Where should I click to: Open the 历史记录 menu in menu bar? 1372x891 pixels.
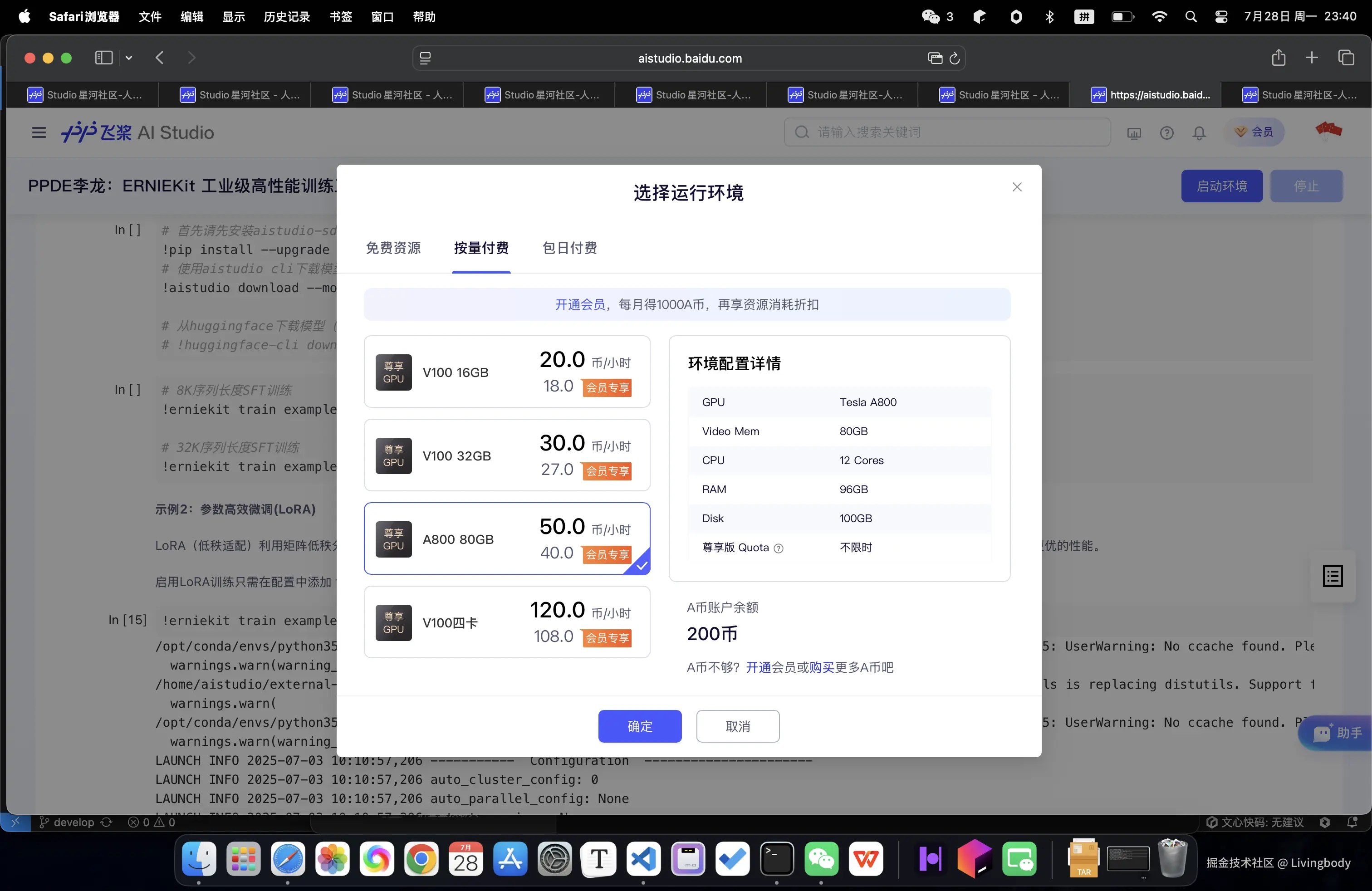(286, 17)
